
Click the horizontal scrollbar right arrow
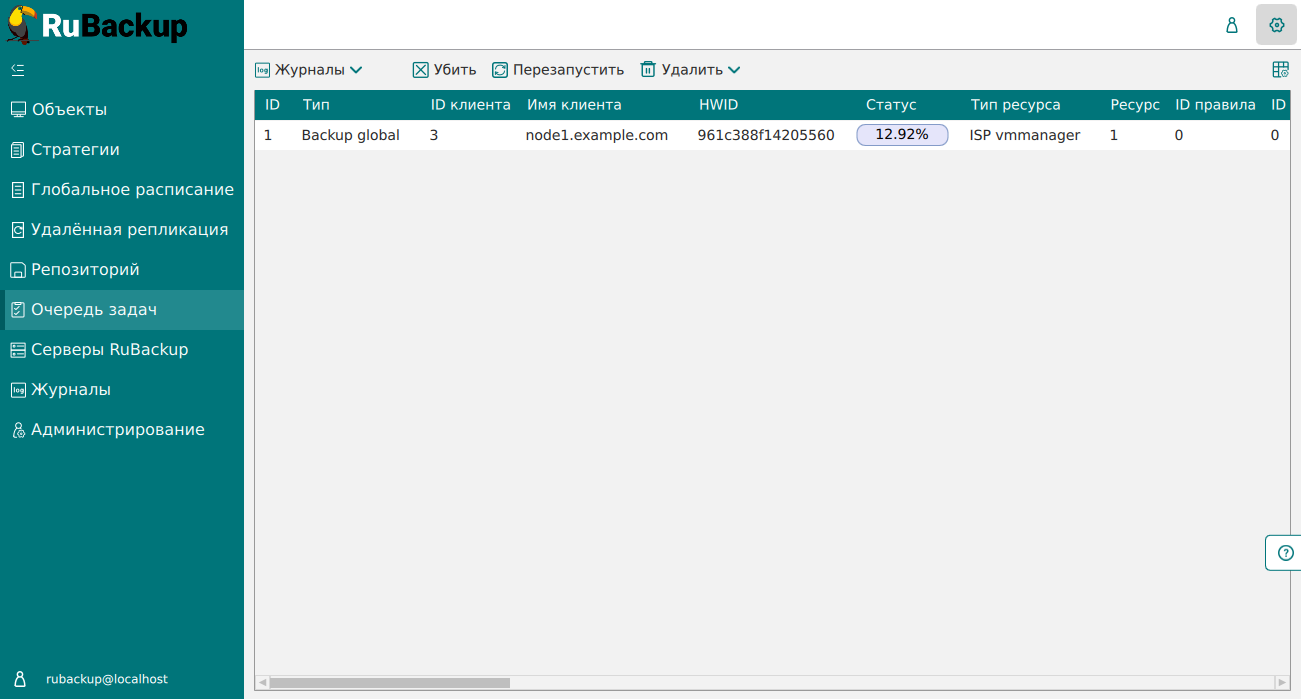click(1282, 683)
